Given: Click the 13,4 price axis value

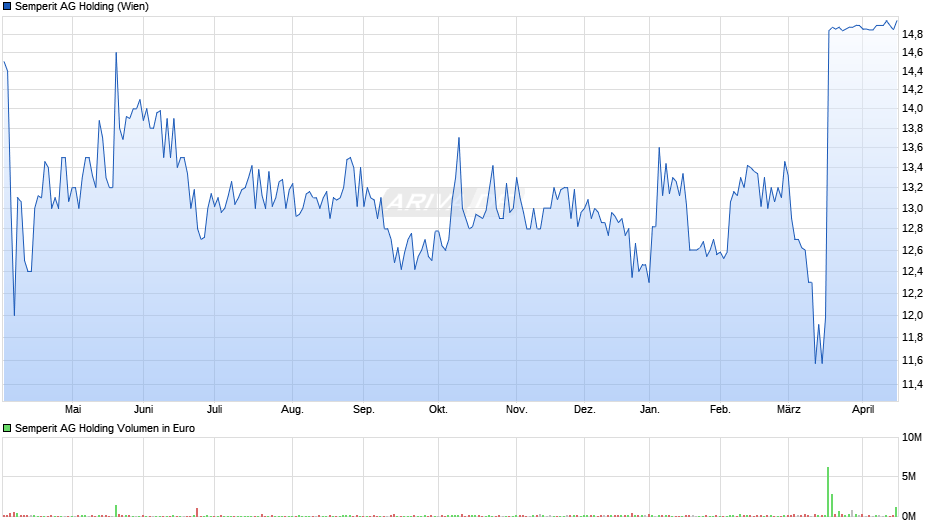Looking at the screenshot, I should pos(912,167).
